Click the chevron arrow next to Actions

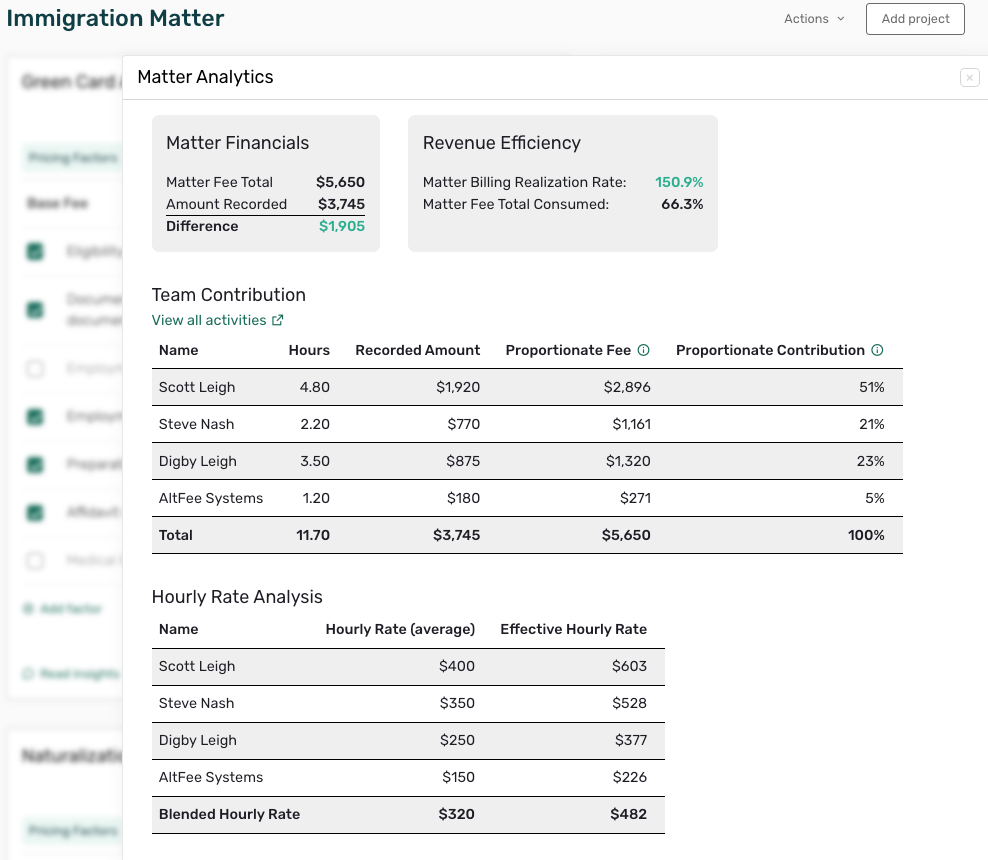841,19
